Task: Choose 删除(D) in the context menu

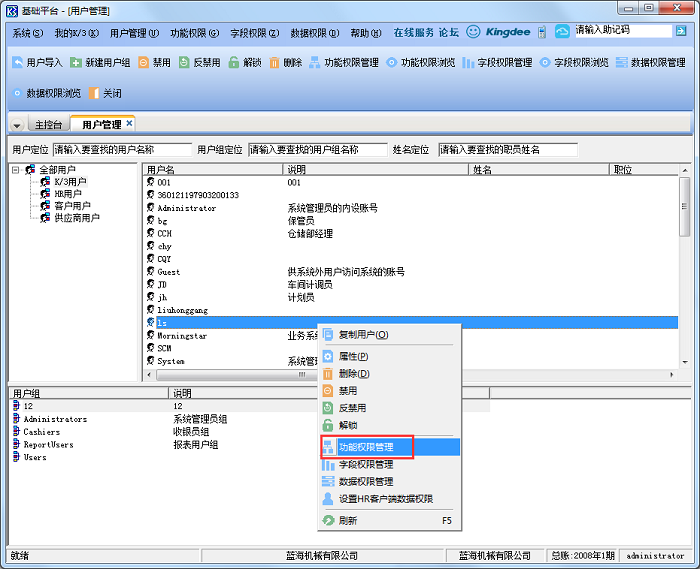Action: coord(354,373)
